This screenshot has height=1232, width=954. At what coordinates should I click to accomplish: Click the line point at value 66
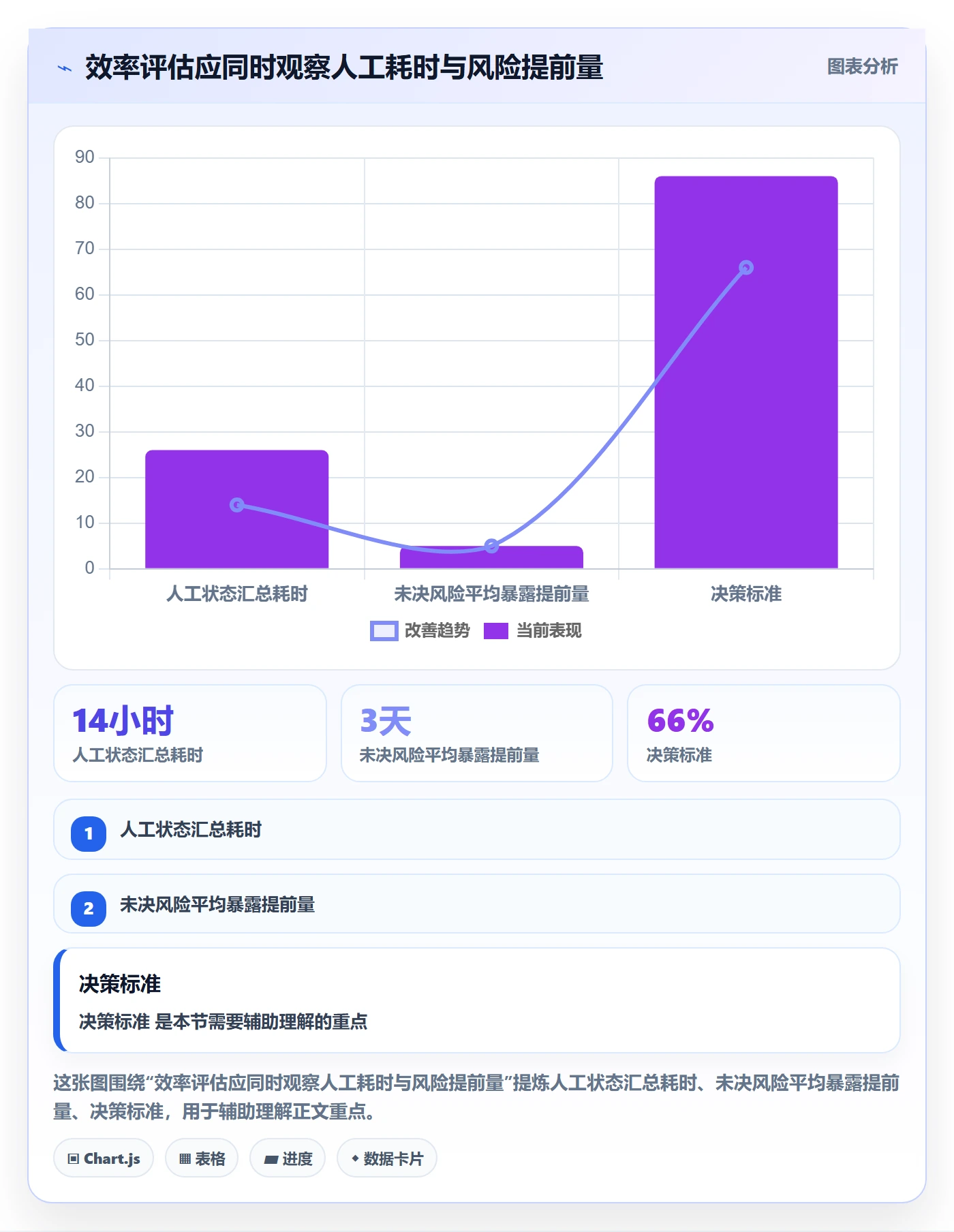coord(746,268)
